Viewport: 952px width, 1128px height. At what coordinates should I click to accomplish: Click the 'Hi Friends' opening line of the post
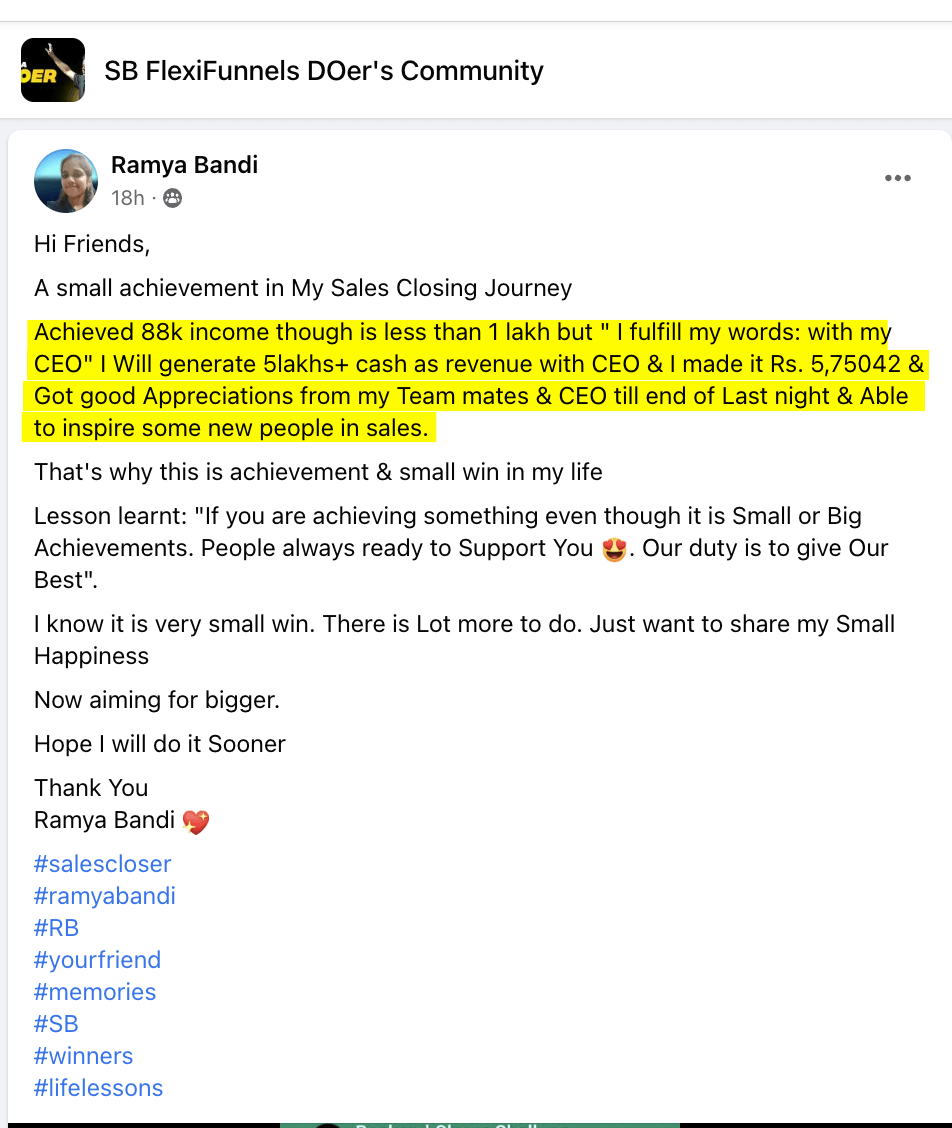click(x=90, y=243)
